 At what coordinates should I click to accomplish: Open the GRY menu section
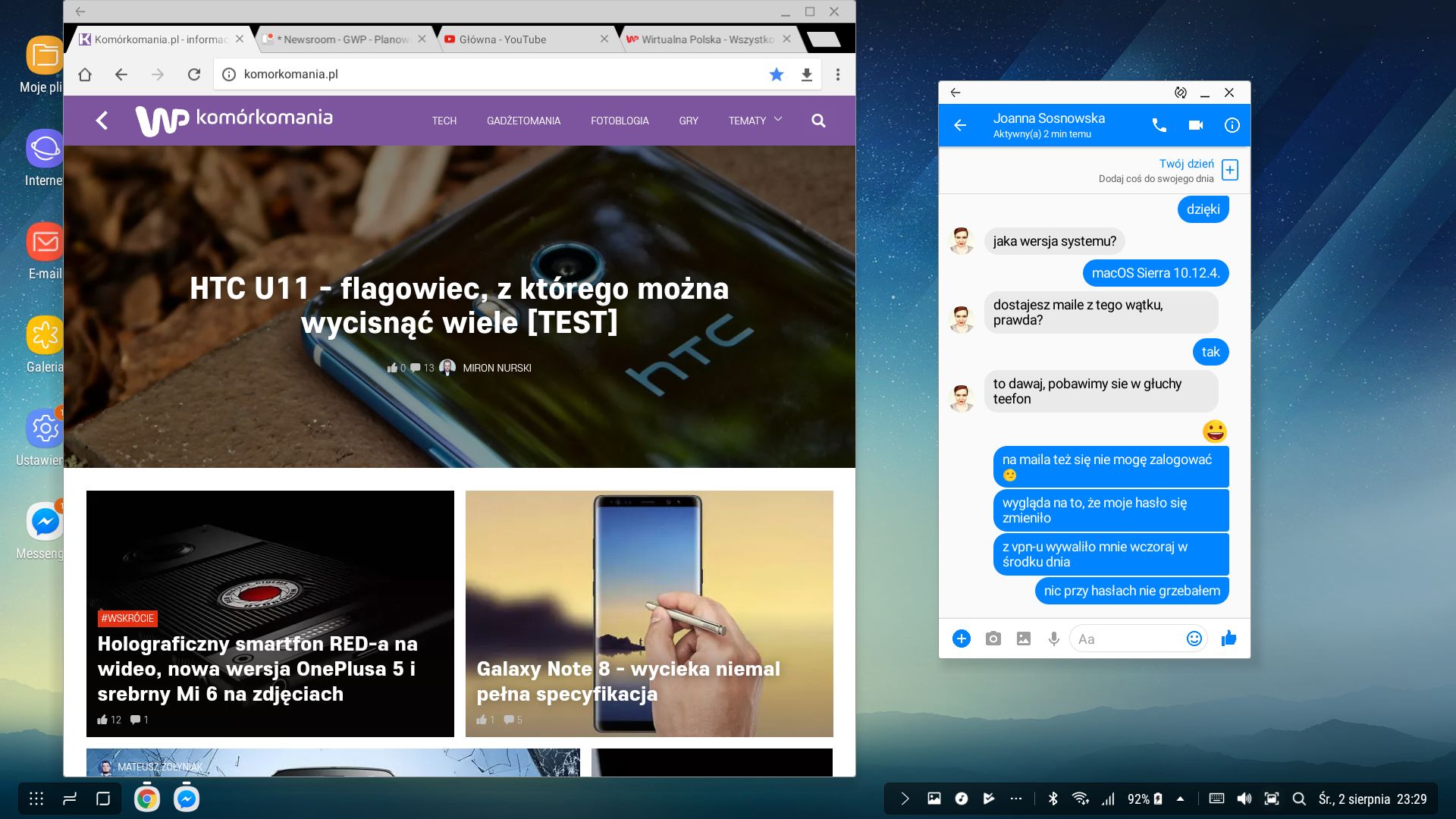pos(689,121)
